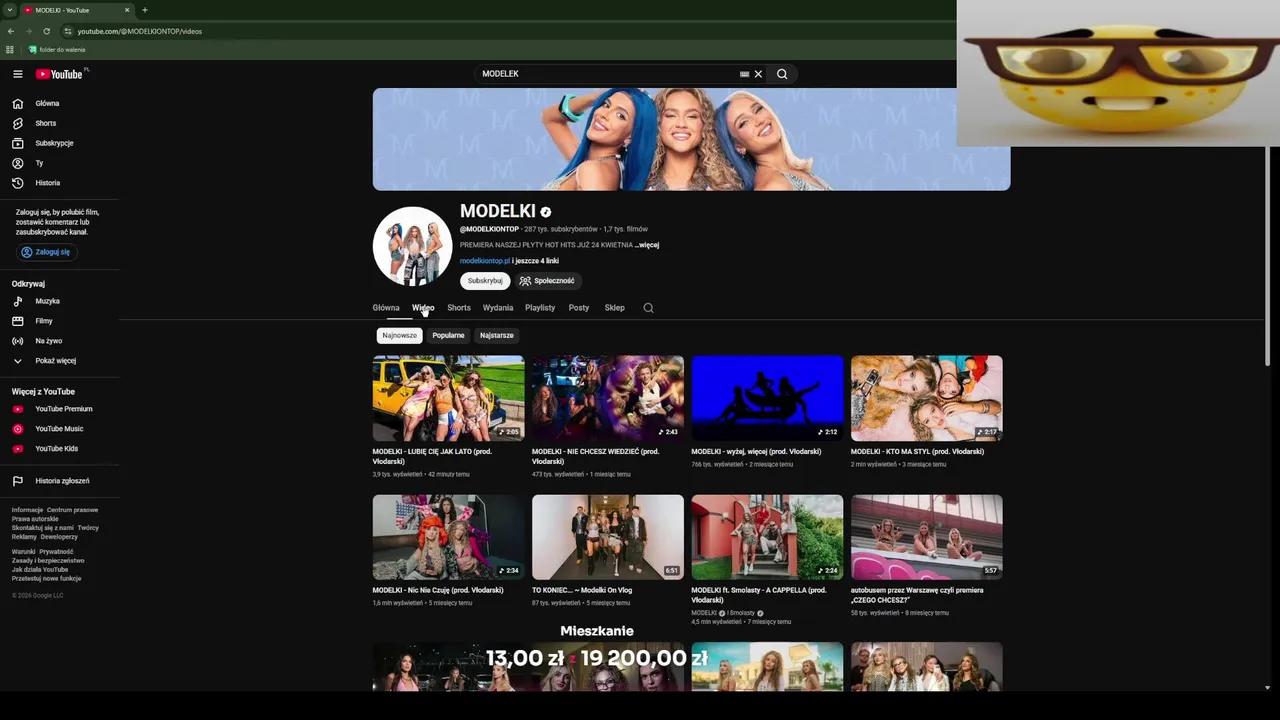Open the 'i jeszcze 4 linki' link
1280x720 pixels.
[535, 261]
